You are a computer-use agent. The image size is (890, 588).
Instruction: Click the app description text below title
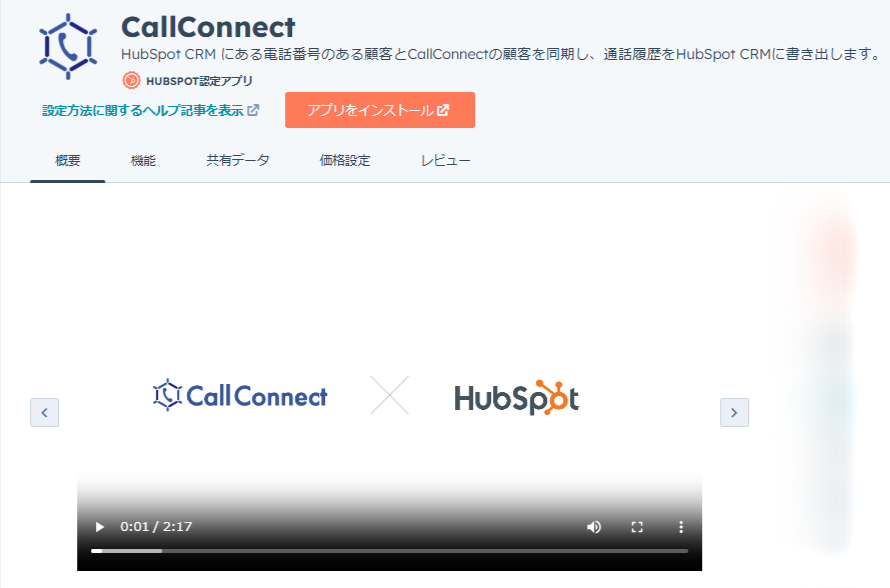pos(501,54)
